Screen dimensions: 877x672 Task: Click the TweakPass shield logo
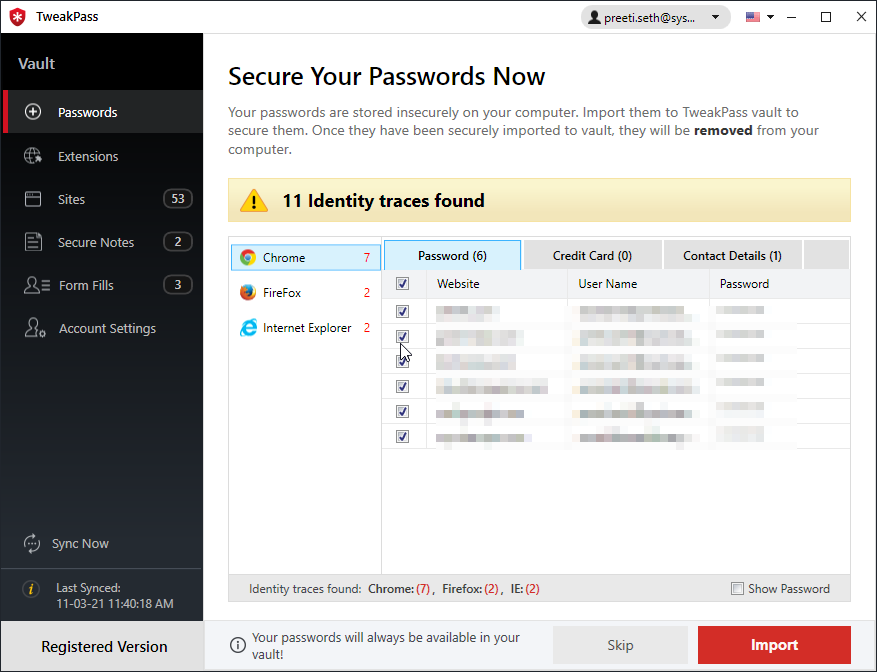click(x=16, y=16)
